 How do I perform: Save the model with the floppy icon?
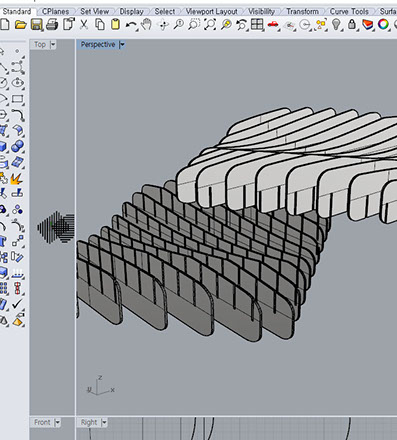(36, 25)
